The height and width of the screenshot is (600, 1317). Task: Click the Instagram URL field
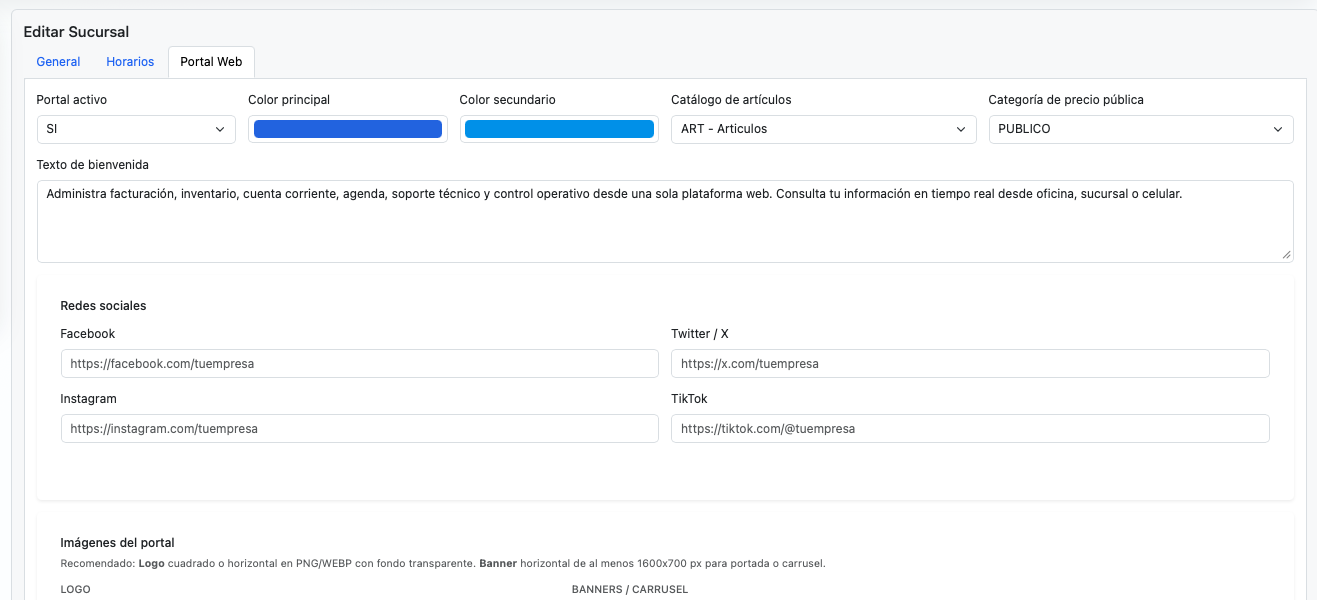[359, 428]
